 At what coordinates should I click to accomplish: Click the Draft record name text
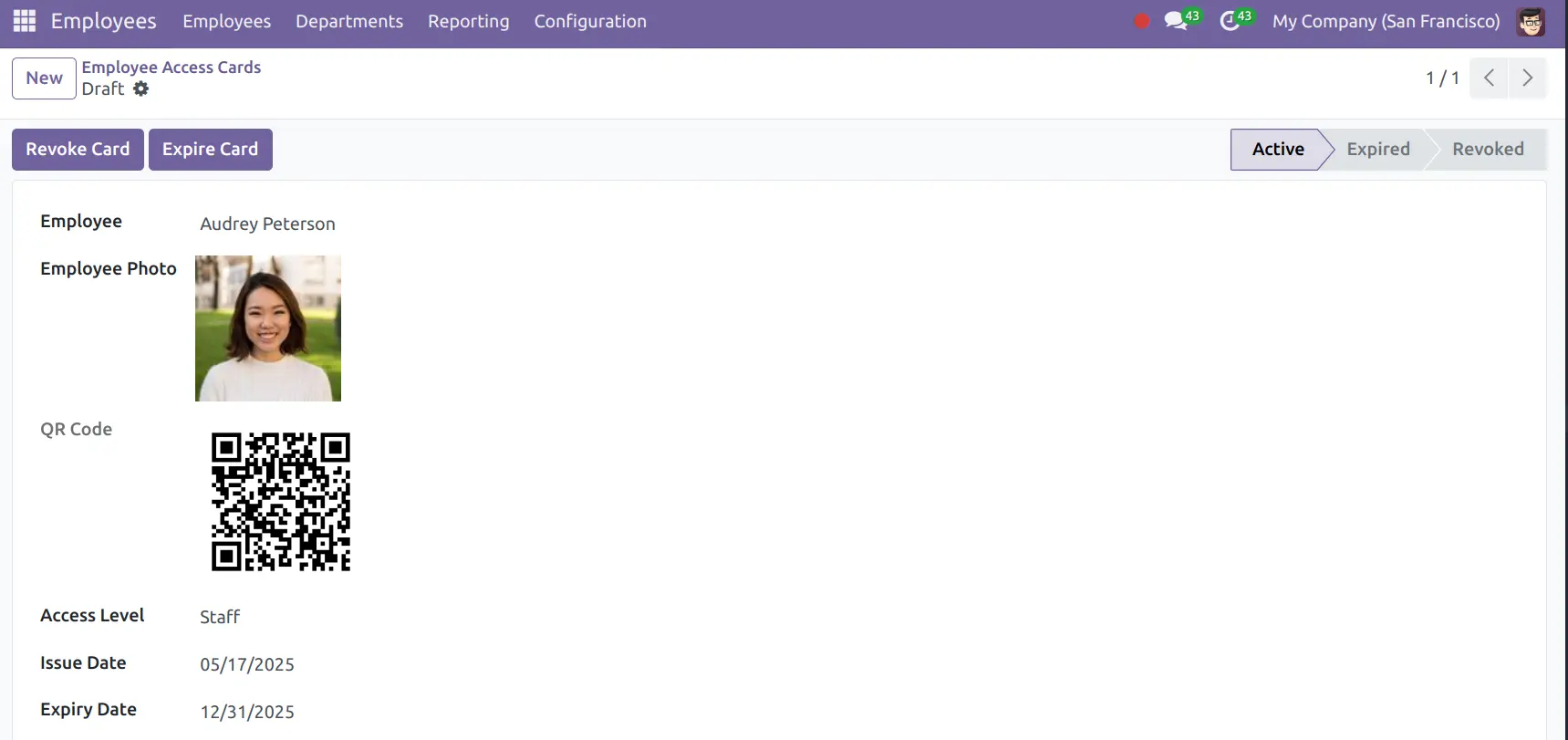103,89
